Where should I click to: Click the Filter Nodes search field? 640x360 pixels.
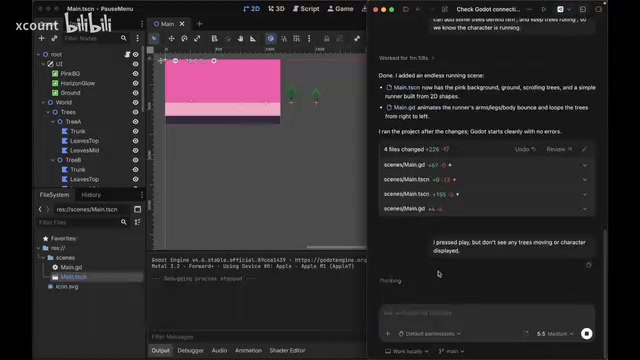coord(96,38)
